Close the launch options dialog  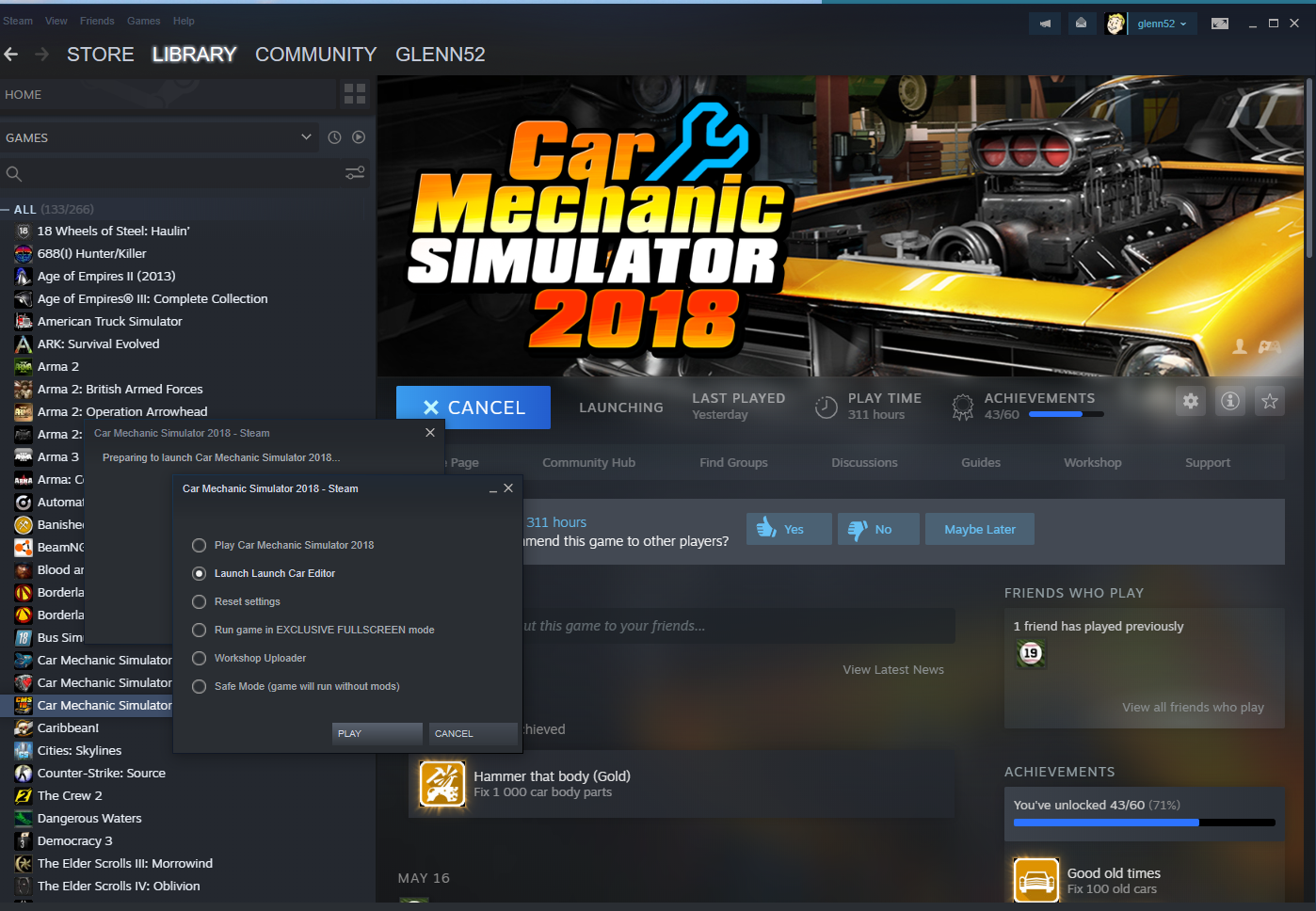508,488
